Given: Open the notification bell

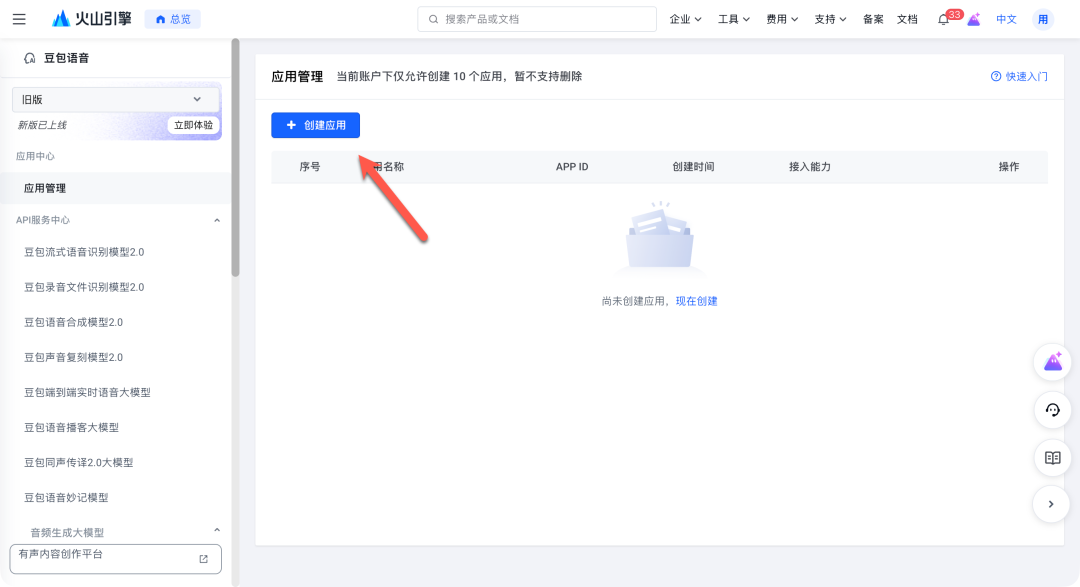Looking at the screenshot, I should pyautogui.click(x=943, y=20).
